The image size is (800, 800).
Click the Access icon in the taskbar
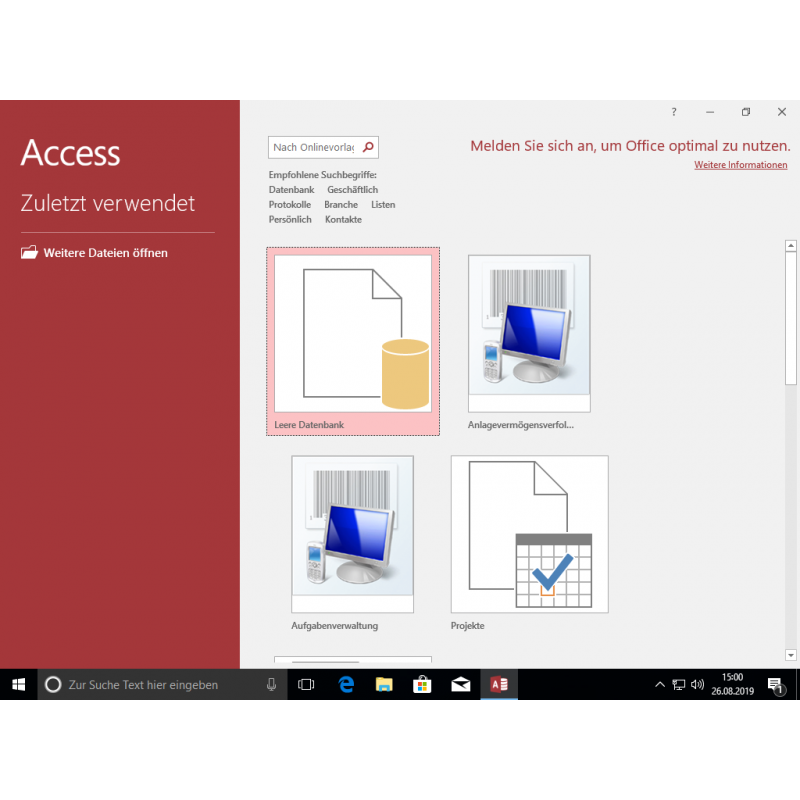(x=498, y=685)
